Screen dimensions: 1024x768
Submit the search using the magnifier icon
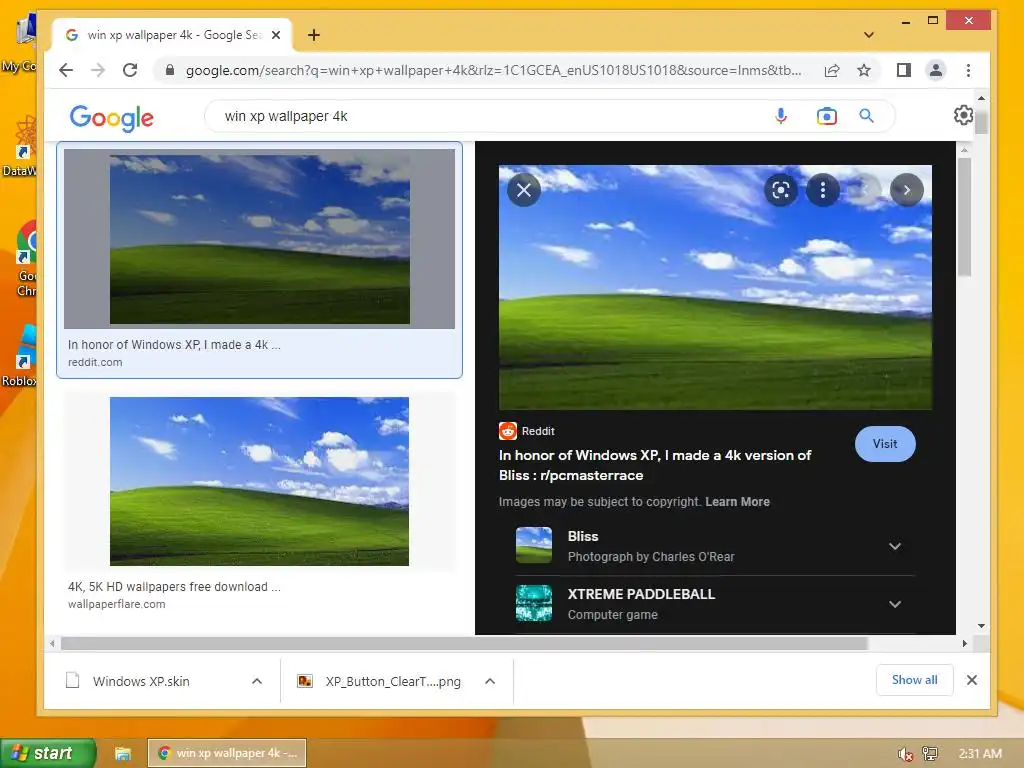(x=866, y=116)
